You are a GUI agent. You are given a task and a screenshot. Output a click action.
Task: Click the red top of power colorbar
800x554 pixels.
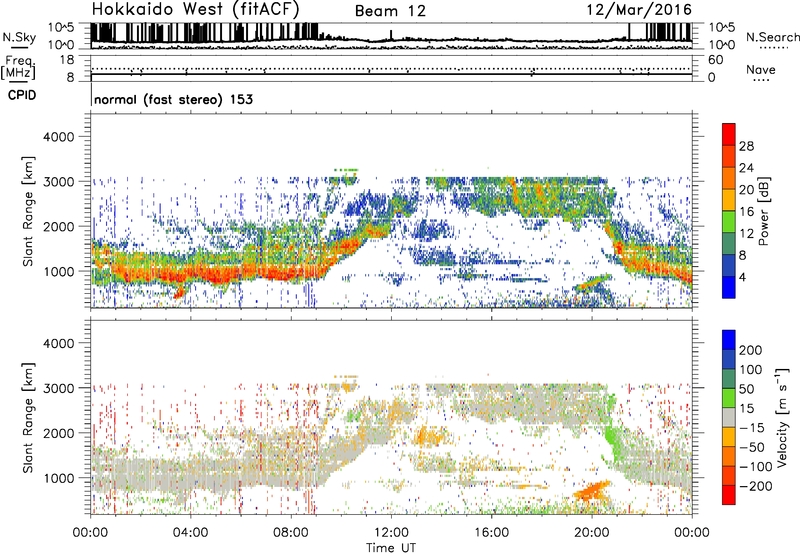[729, 134]
